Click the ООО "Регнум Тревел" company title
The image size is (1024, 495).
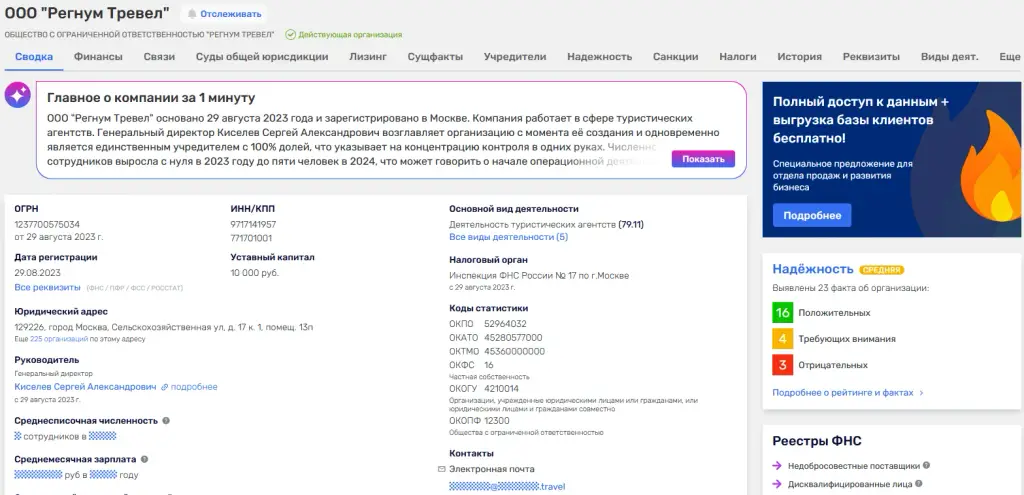87,13
